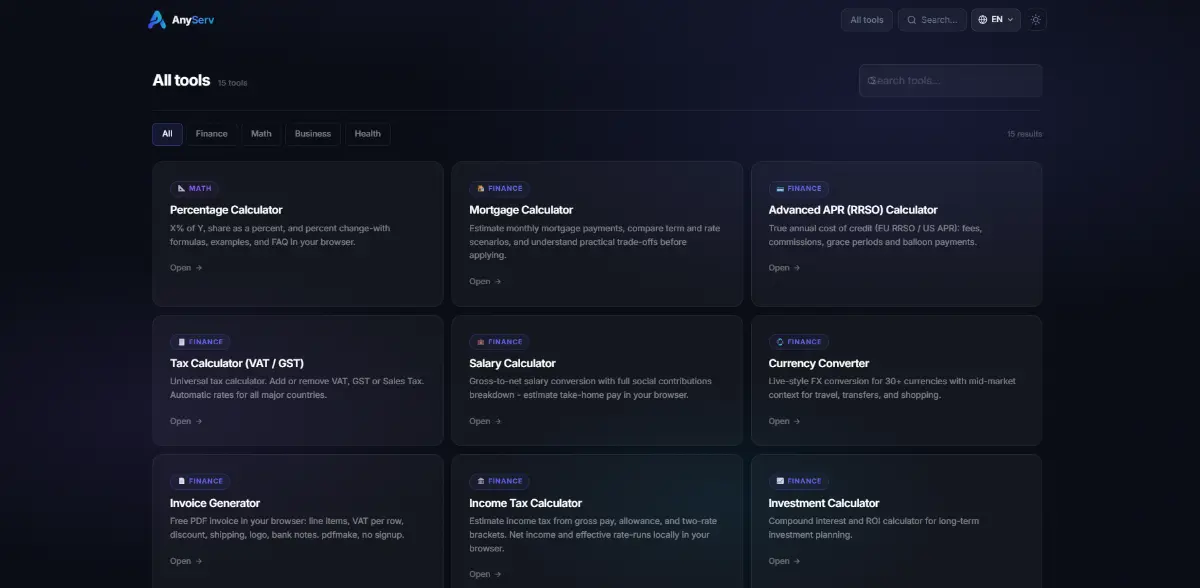This screenshot has width=1200, height=588.
Task: Click the Salary Calculator title
Action: click(512, 363)
